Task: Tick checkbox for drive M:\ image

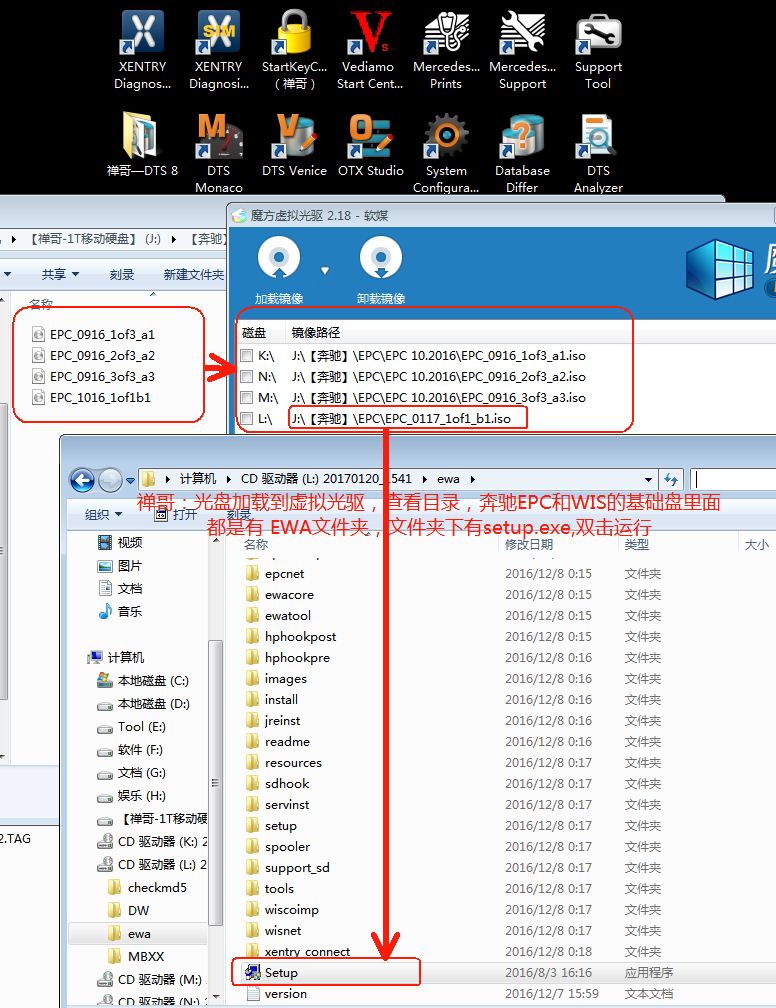Action: [247, 397]
